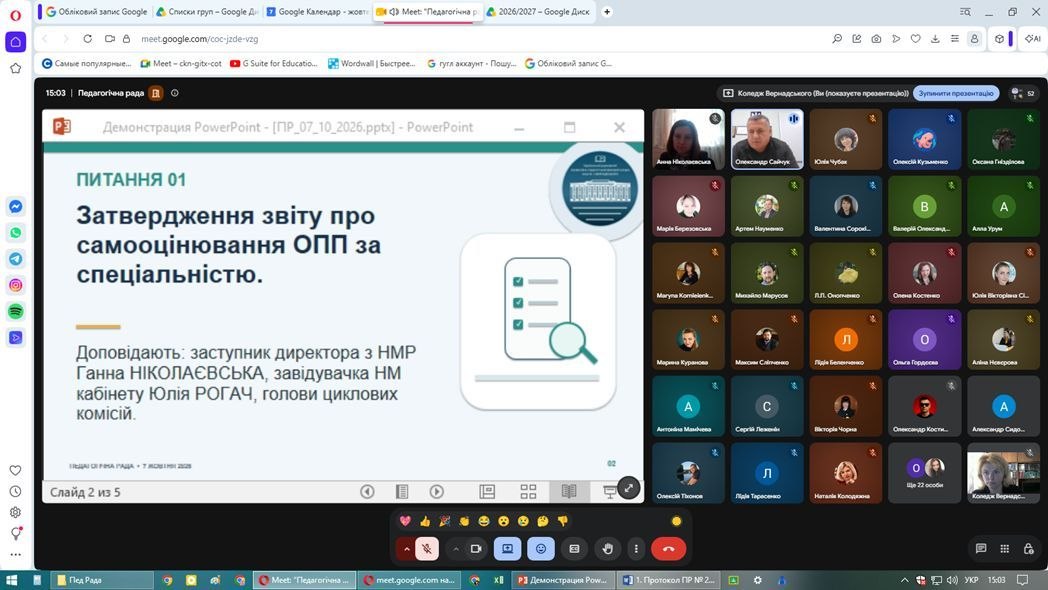Toggle captions in Meet
1048x590 pixels.
[x=574, y=549]
